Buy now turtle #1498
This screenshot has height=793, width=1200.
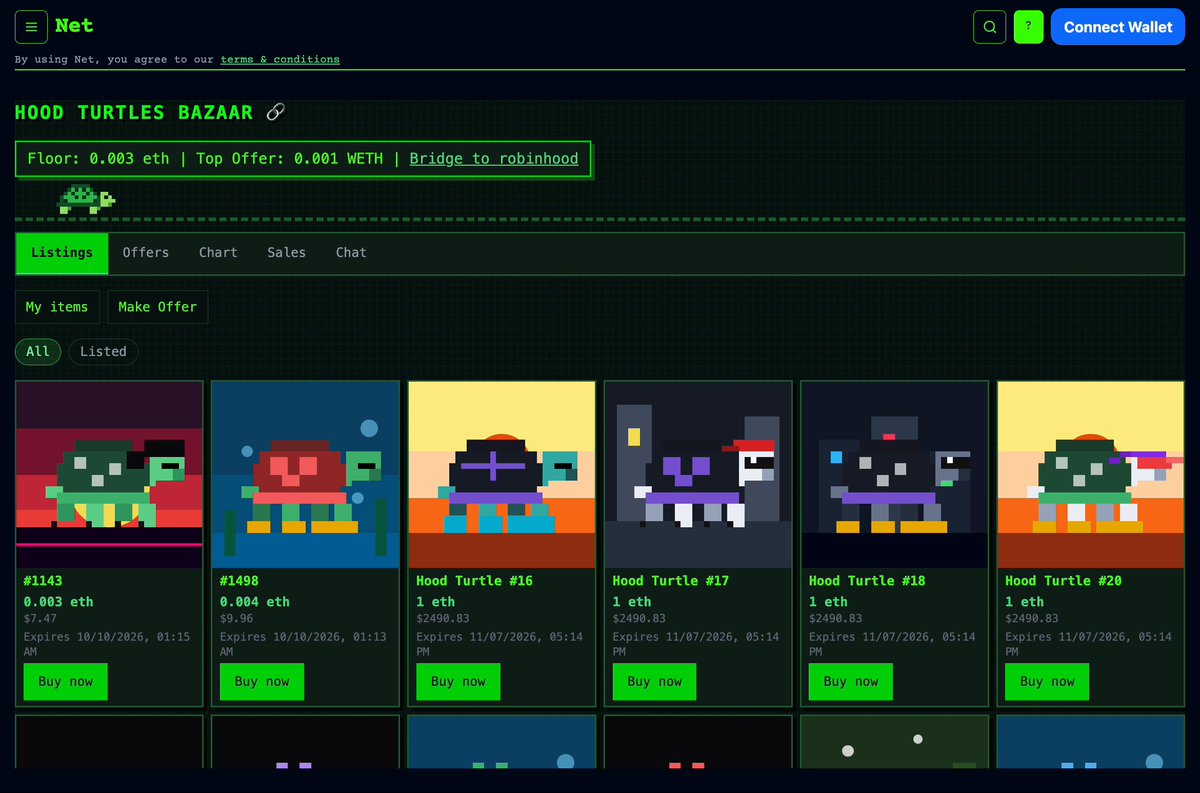[262, 681]
